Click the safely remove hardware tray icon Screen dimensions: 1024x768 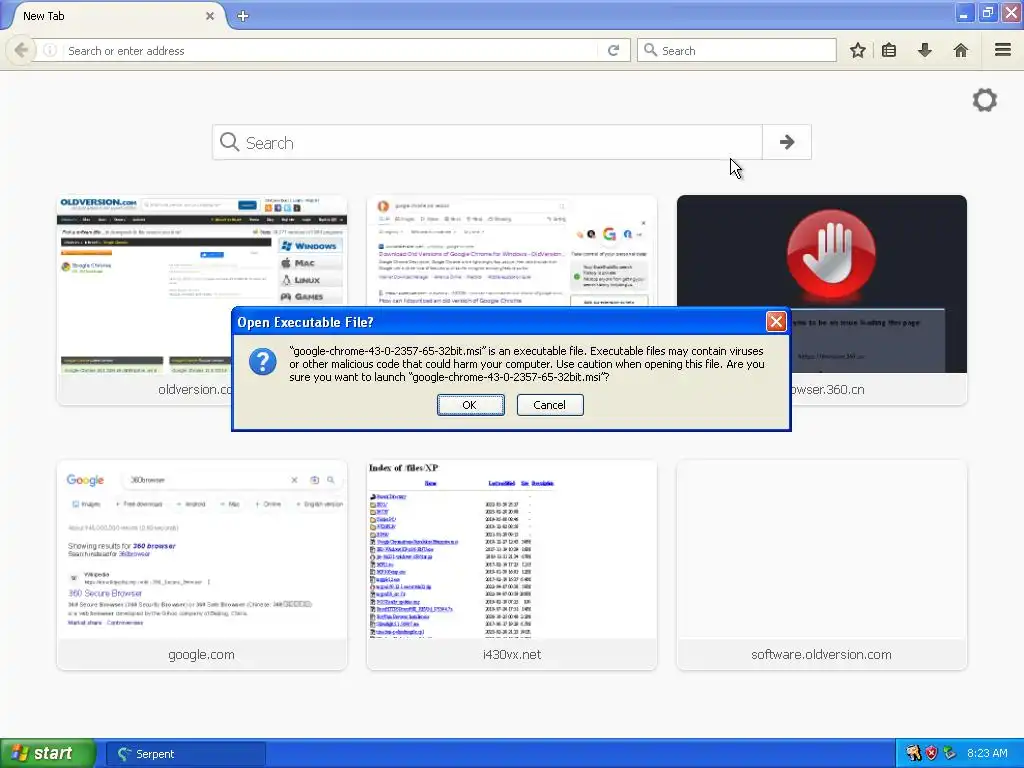950,753
